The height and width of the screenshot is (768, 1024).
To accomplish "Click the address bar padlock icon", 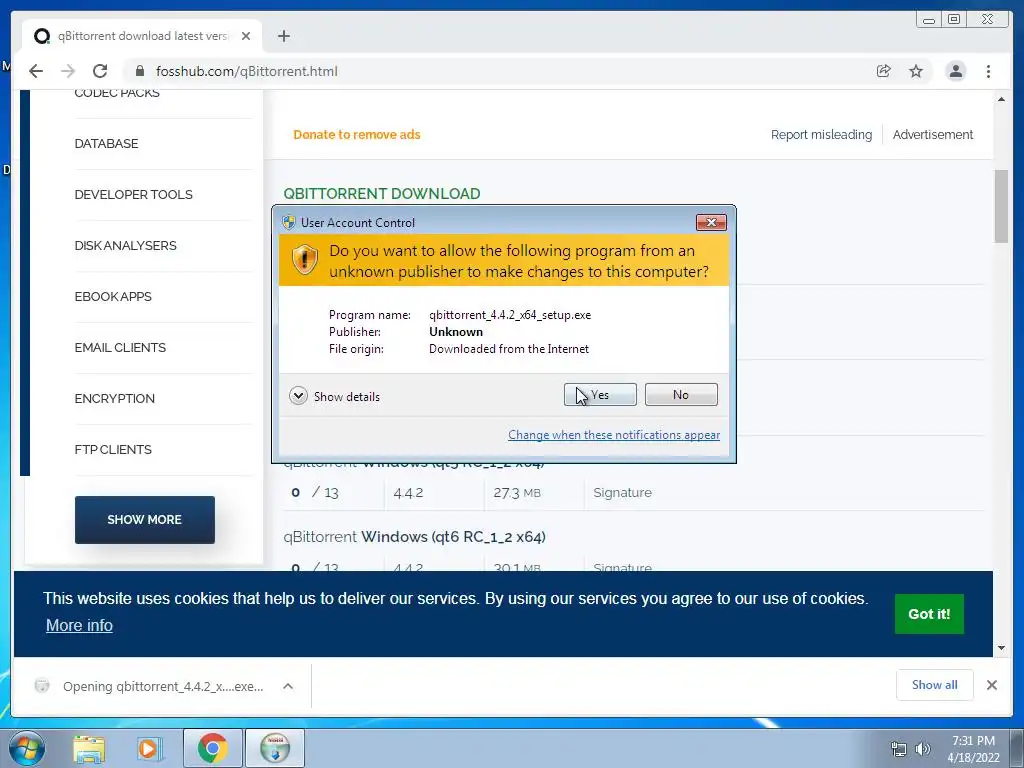I will click(x=139, y=71).
